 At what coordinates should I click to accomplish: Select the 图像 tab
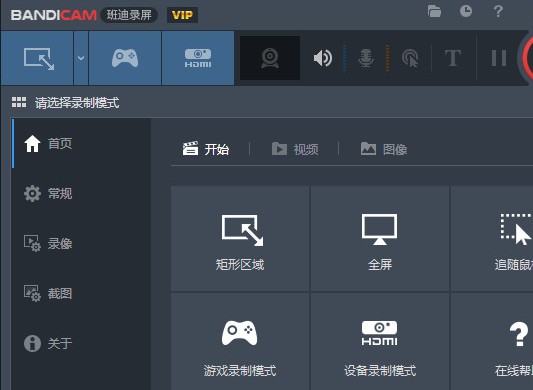coord(384,149)
